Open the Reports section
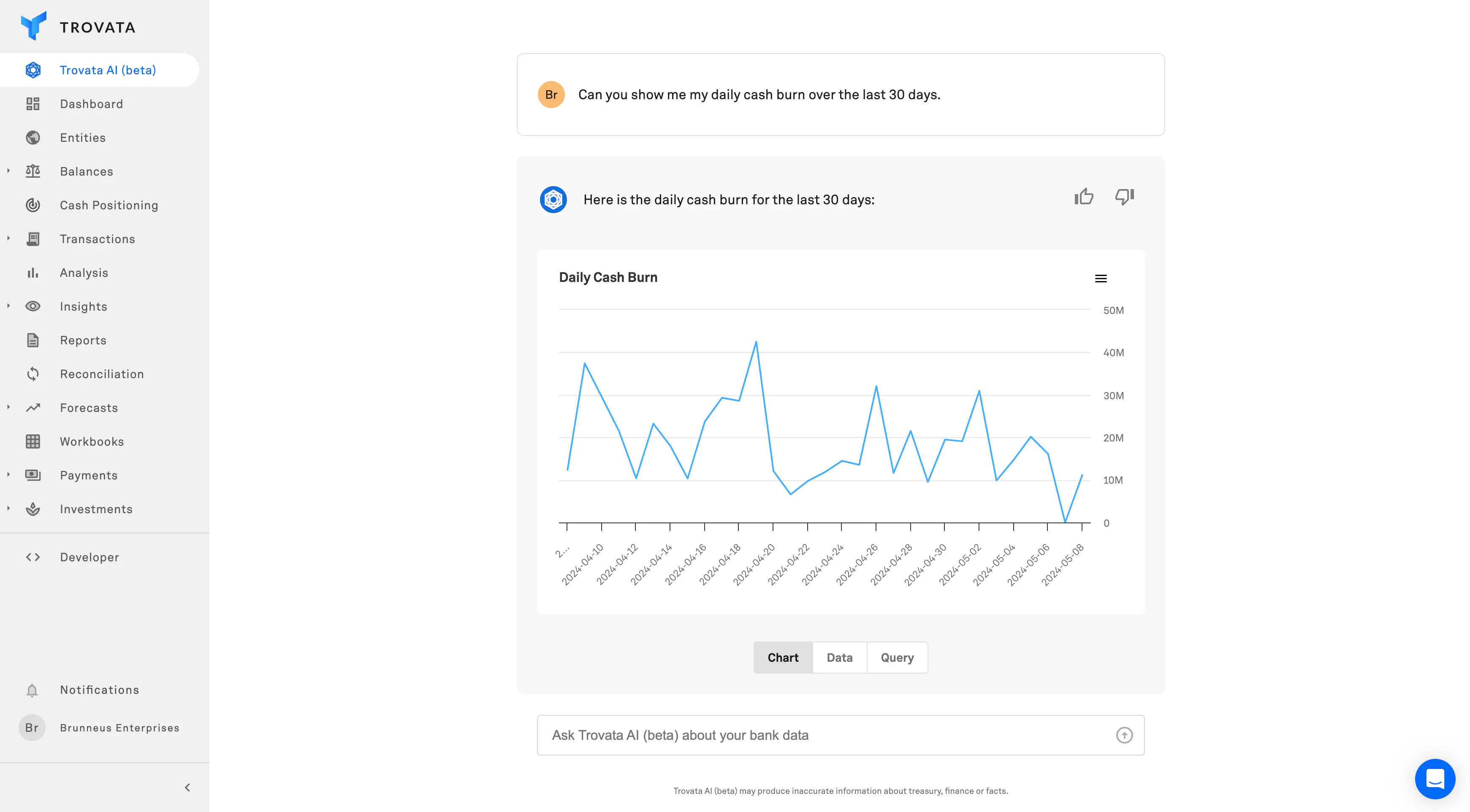 (83, 339)
